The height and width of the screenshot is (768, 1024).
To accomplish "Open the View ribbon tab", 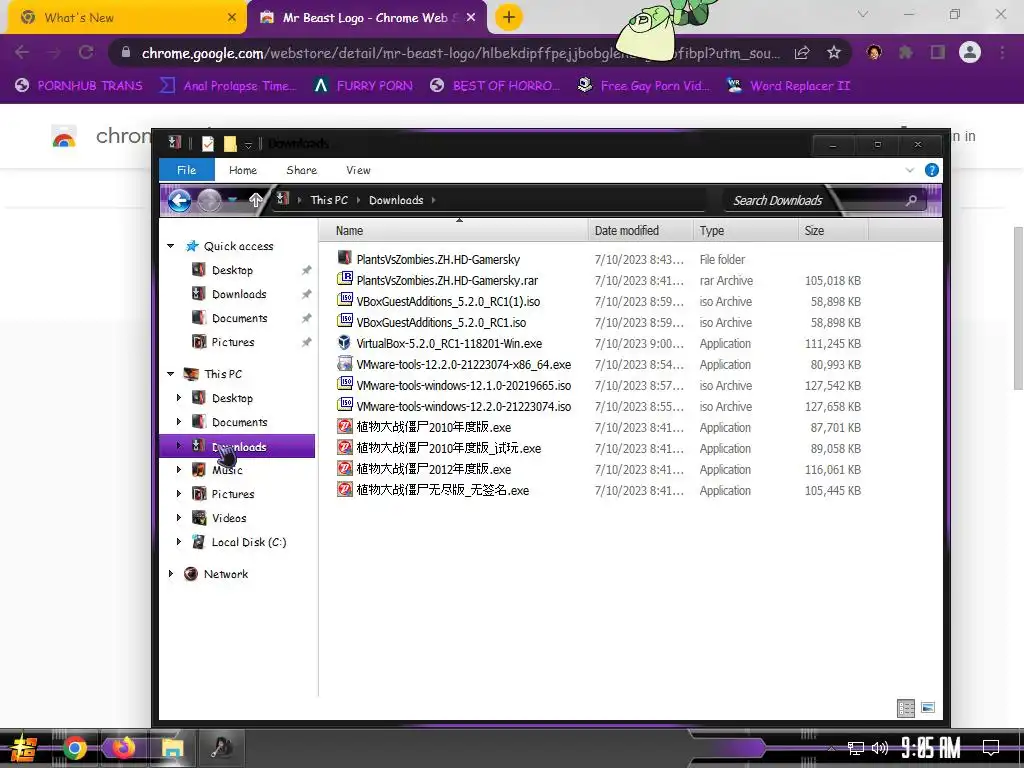I will click(358, 170).
